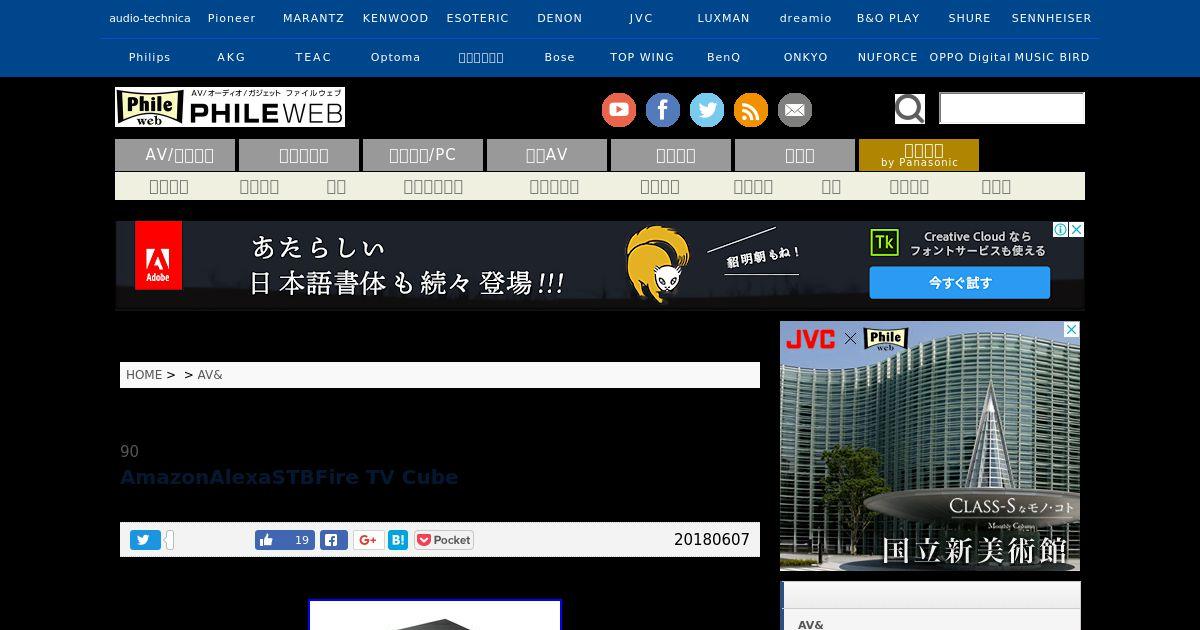Click the green Tk Typekit icon
The width and height of the screenshot is (1200, 630).
coord(884,243)
